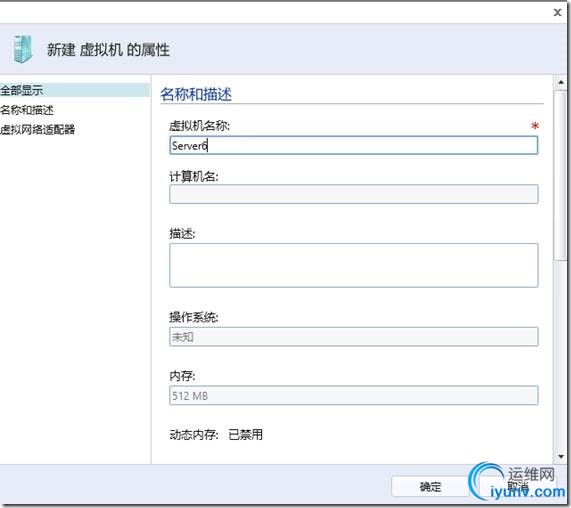Click the 计算机名 input field

click(353, 194)
